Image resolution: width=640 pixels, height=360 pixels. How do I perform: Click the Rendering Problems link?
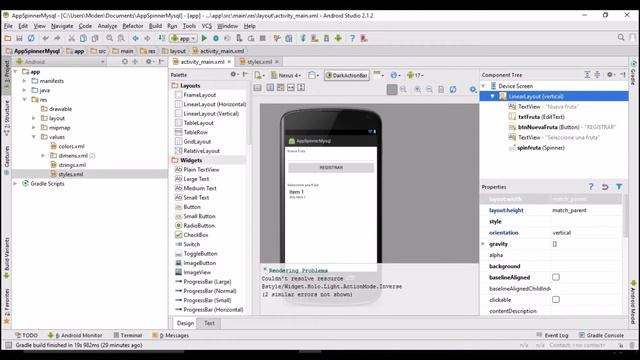[298, 270]
